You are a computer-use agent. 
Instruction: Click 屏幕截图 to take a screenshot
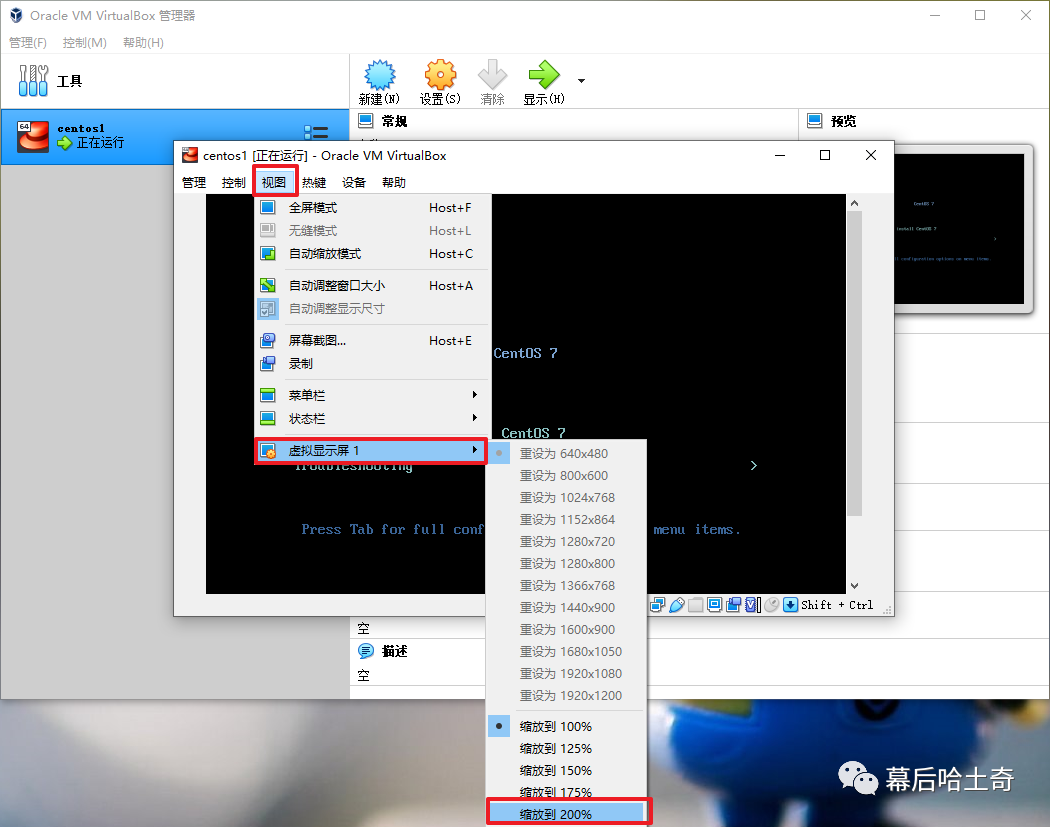[317, 341]
